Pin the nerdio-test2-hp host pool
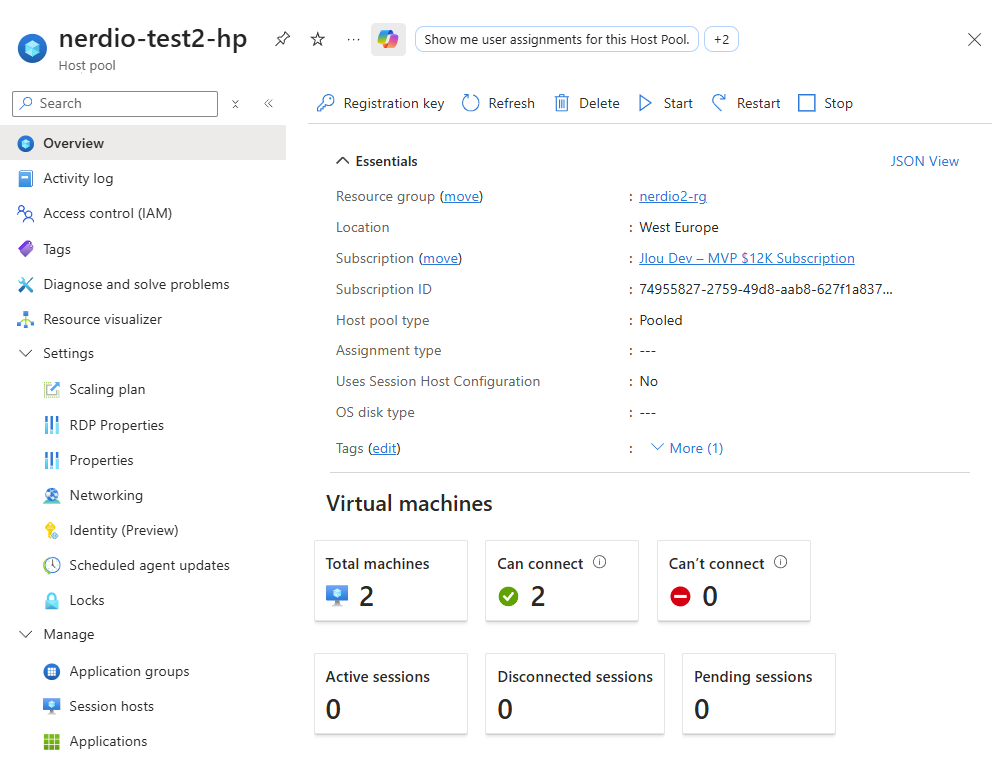Image resolution: width=1006 pixels, height=761 pixels. [x=282, y=39]
